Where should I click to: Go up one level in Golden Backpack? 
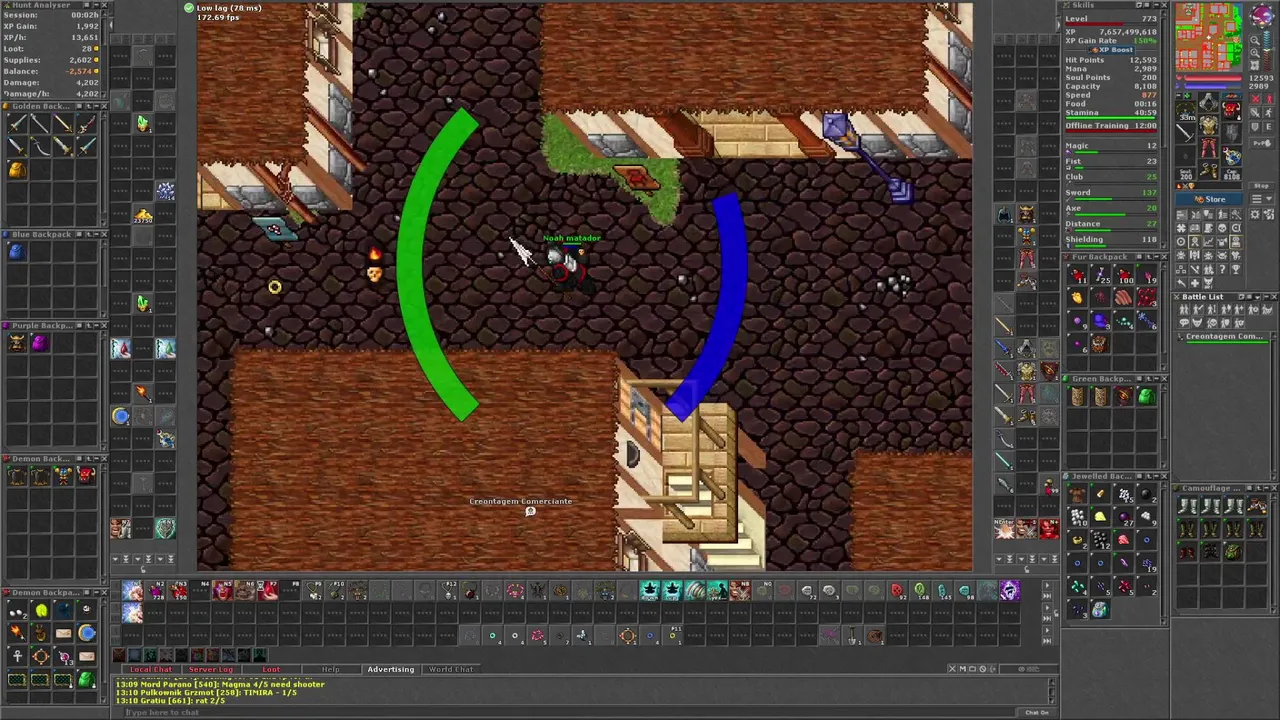(x=88, y=106)
